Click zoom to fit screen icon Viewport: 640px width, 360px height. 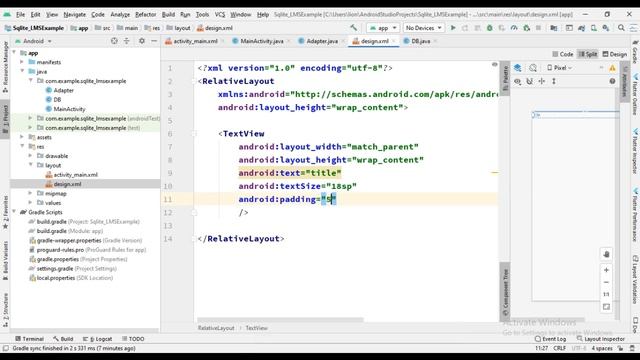606,307
